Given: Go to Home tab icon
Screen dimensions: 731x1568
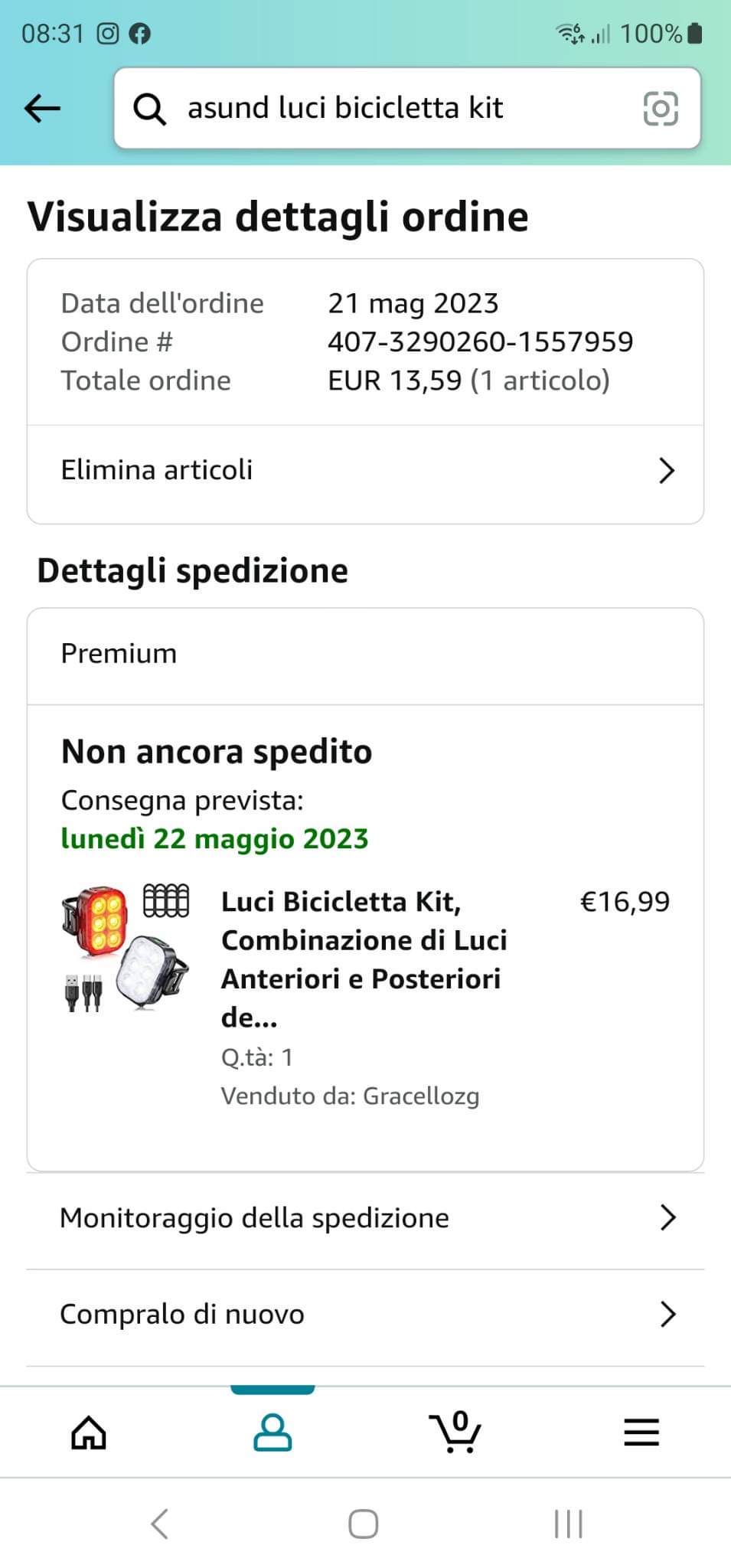Looking at the screenshot, I should tap(89, 1432).
